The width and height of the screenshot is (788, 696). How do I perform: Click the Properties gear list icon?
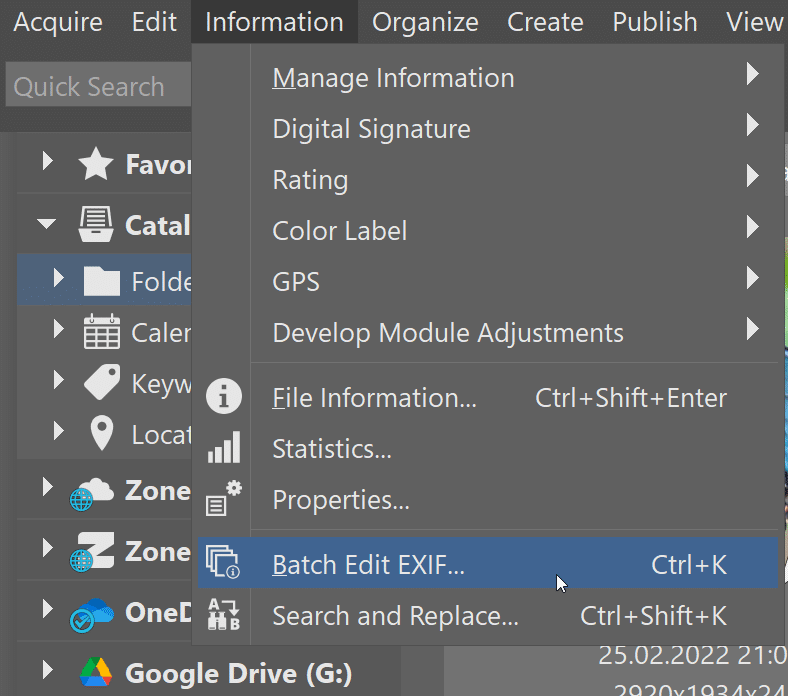[224, 498]
